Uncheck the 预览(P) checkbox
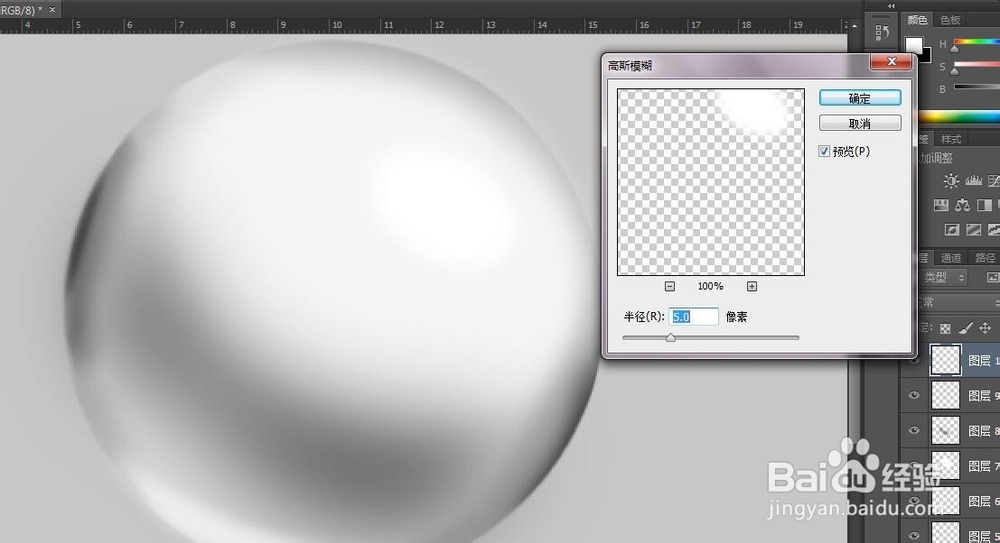This screenshot has height=543, width=1000. [x=824, y=151]
